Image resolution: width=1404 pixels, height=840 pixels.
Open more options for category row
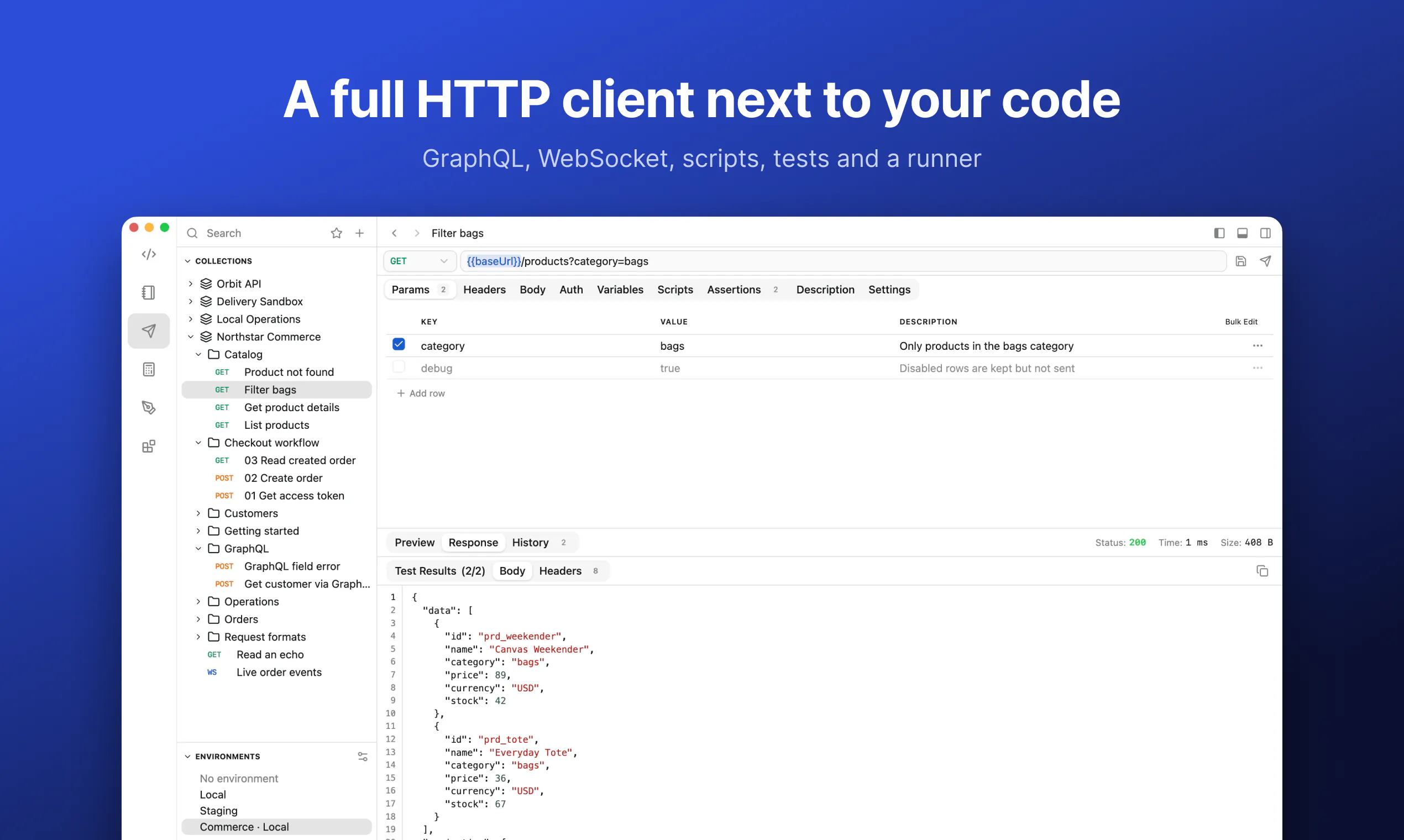pos(1258,345)
